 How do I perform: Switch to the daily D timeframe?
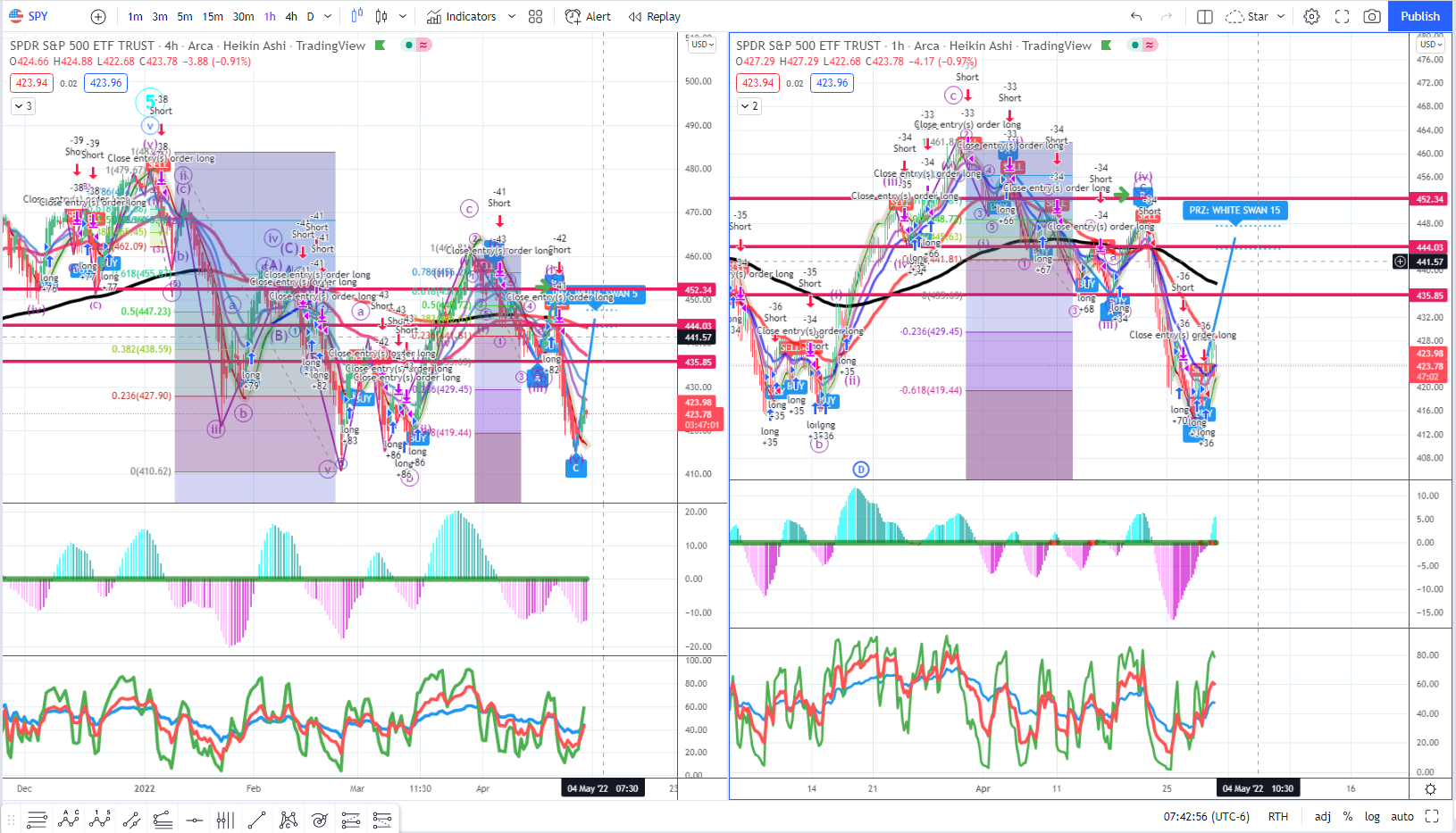point(310,16)
